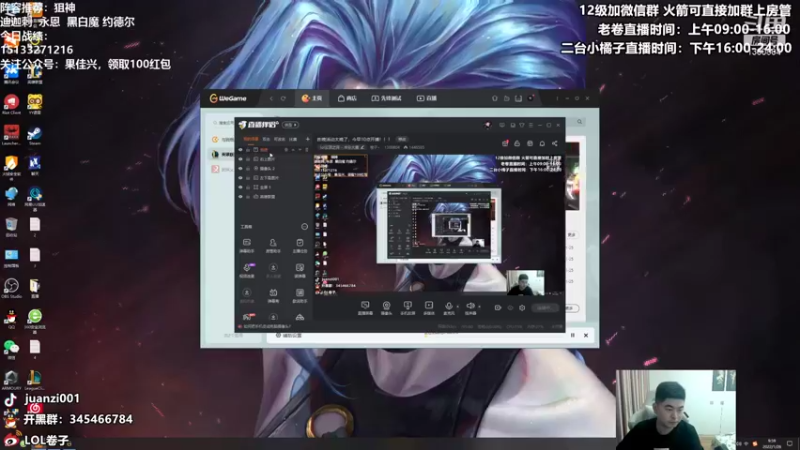Screen dimensions: 800x450
Task: Delete the highlighted source with trash icon
Action: click(x=307, y=149)
